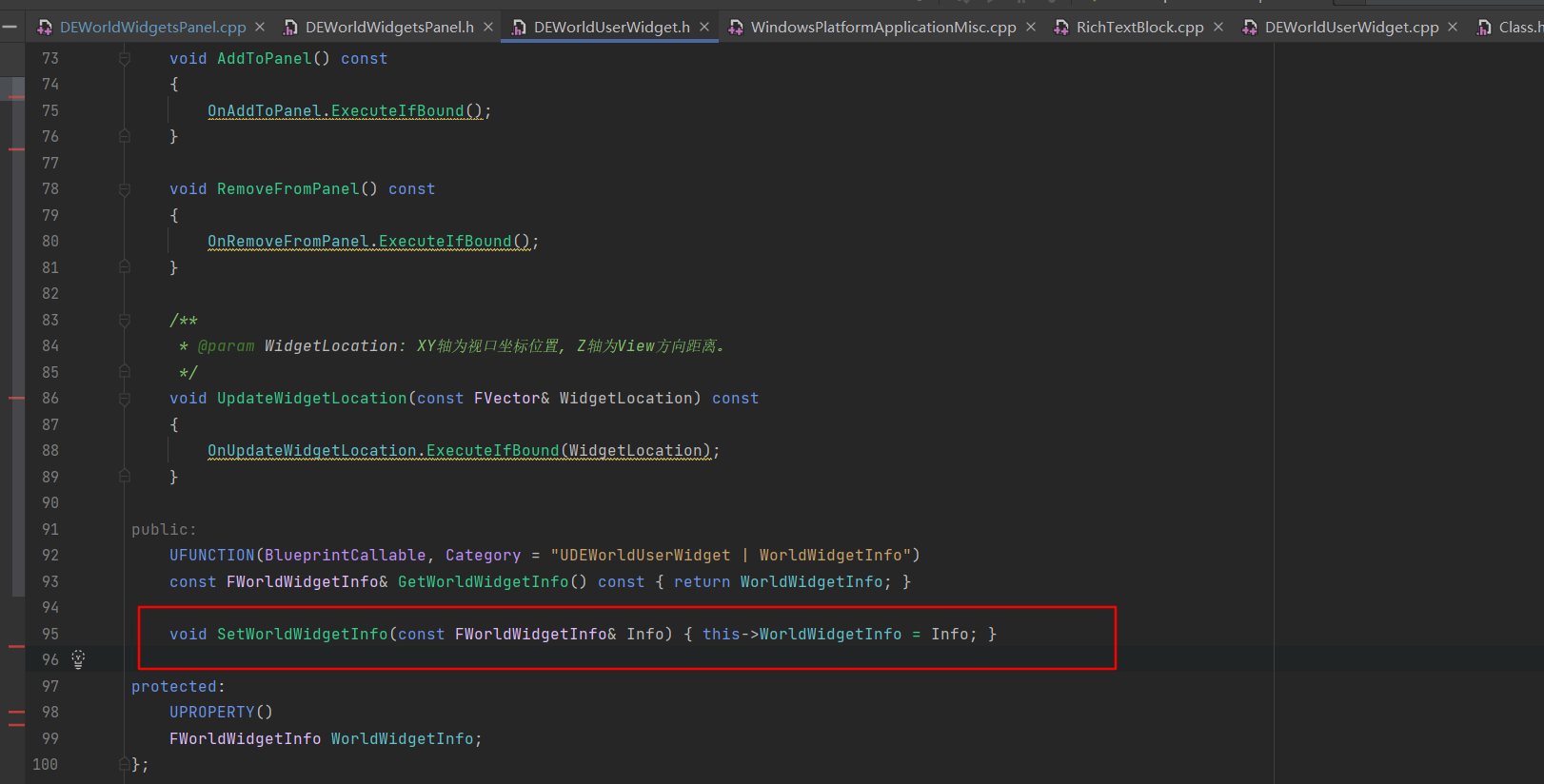Click the @param tag in the comment

pos(226,346)
